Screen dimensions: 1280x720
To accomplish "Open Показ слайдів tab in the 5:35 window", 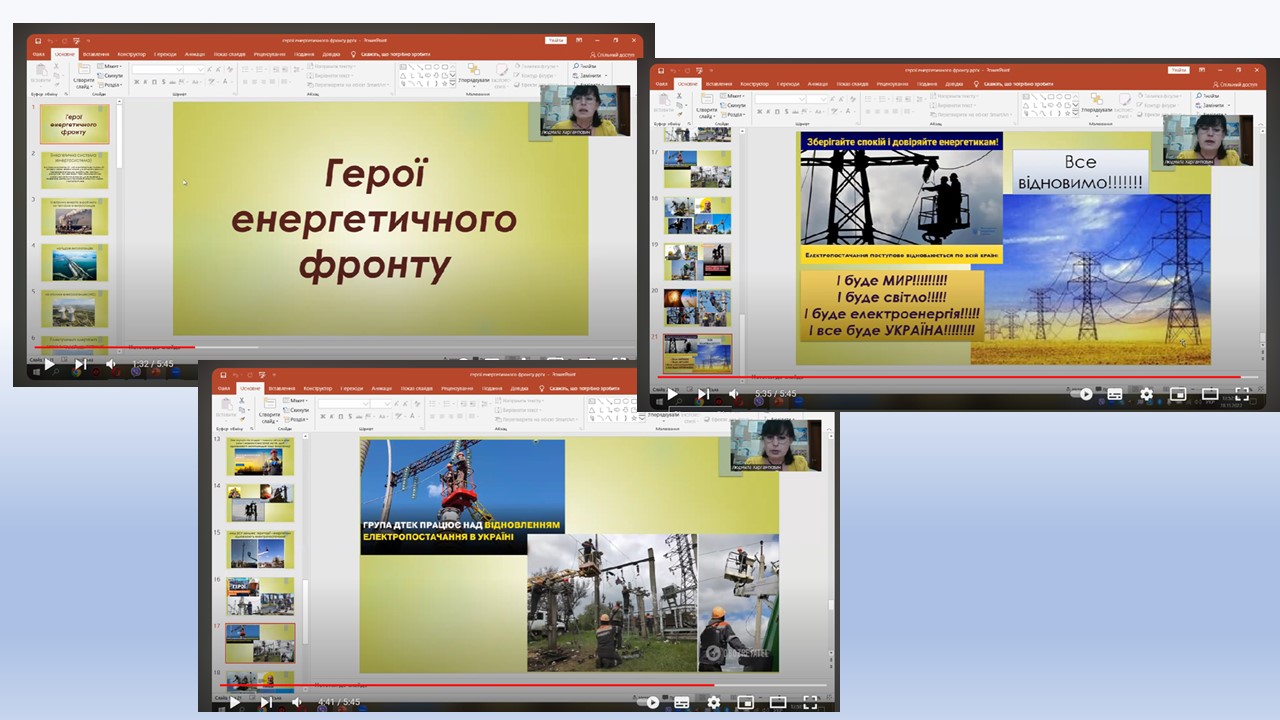I will [853, 84].
